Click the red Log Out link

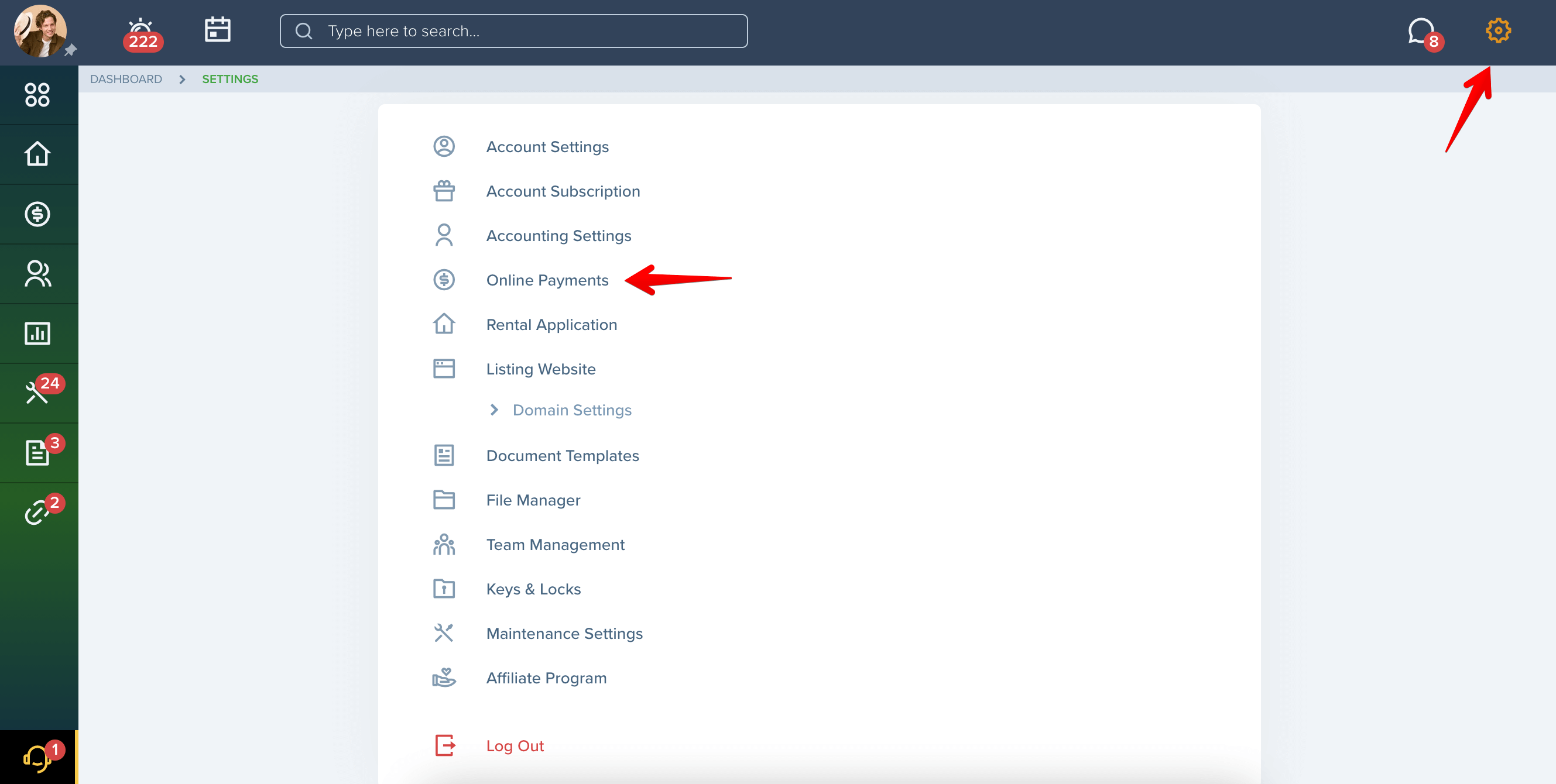pyautogui.click(x=515, y=746)
